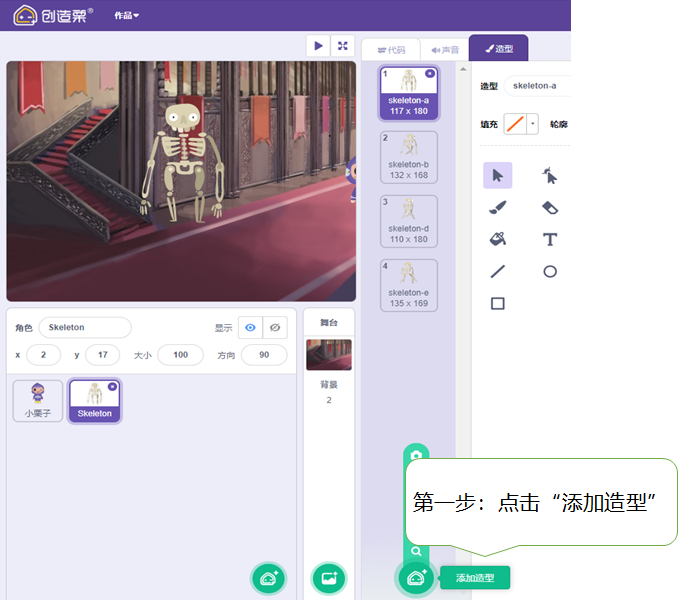
Task: Hide the sprite with crossed-eye icon
Action: click(275, 328)
